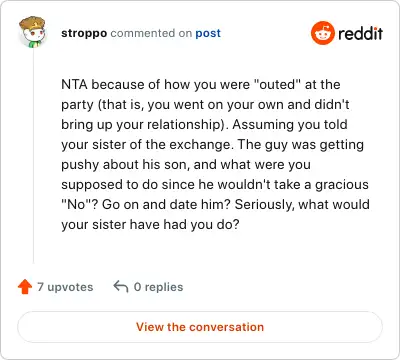Collapse the comment using the vertical thread line

coord(33,157)
